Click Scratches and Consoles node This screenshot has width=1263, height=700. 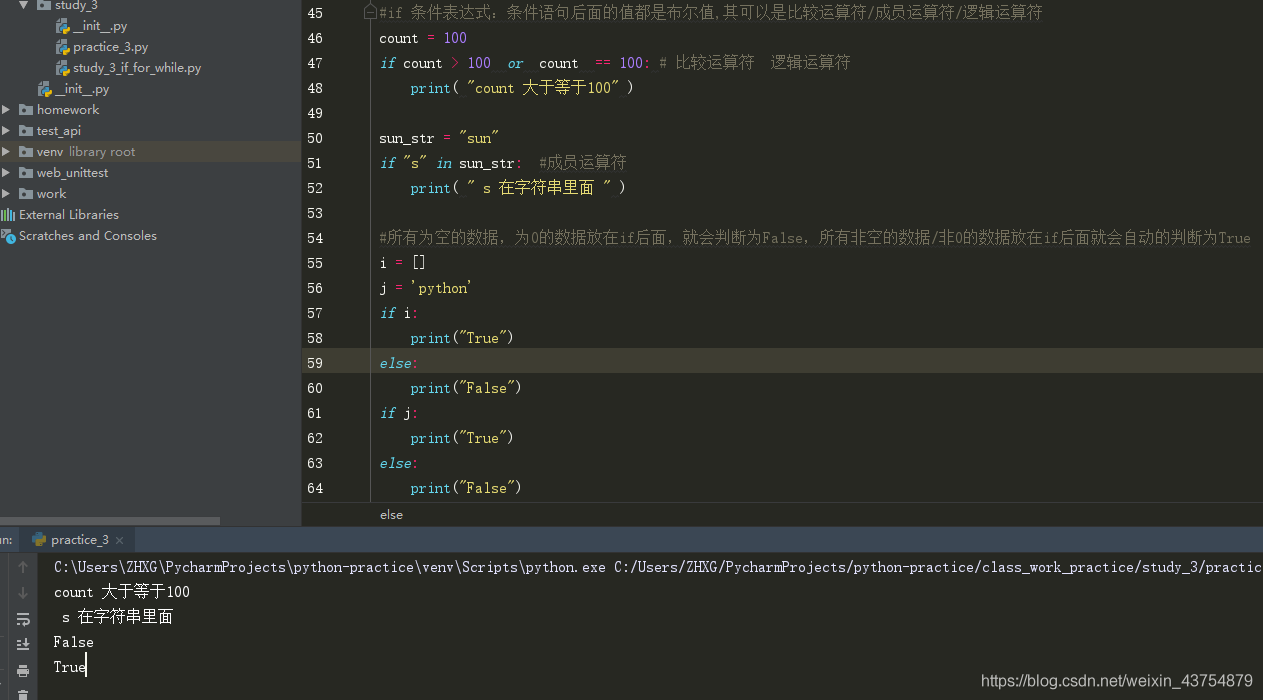(x=88, y=236)
